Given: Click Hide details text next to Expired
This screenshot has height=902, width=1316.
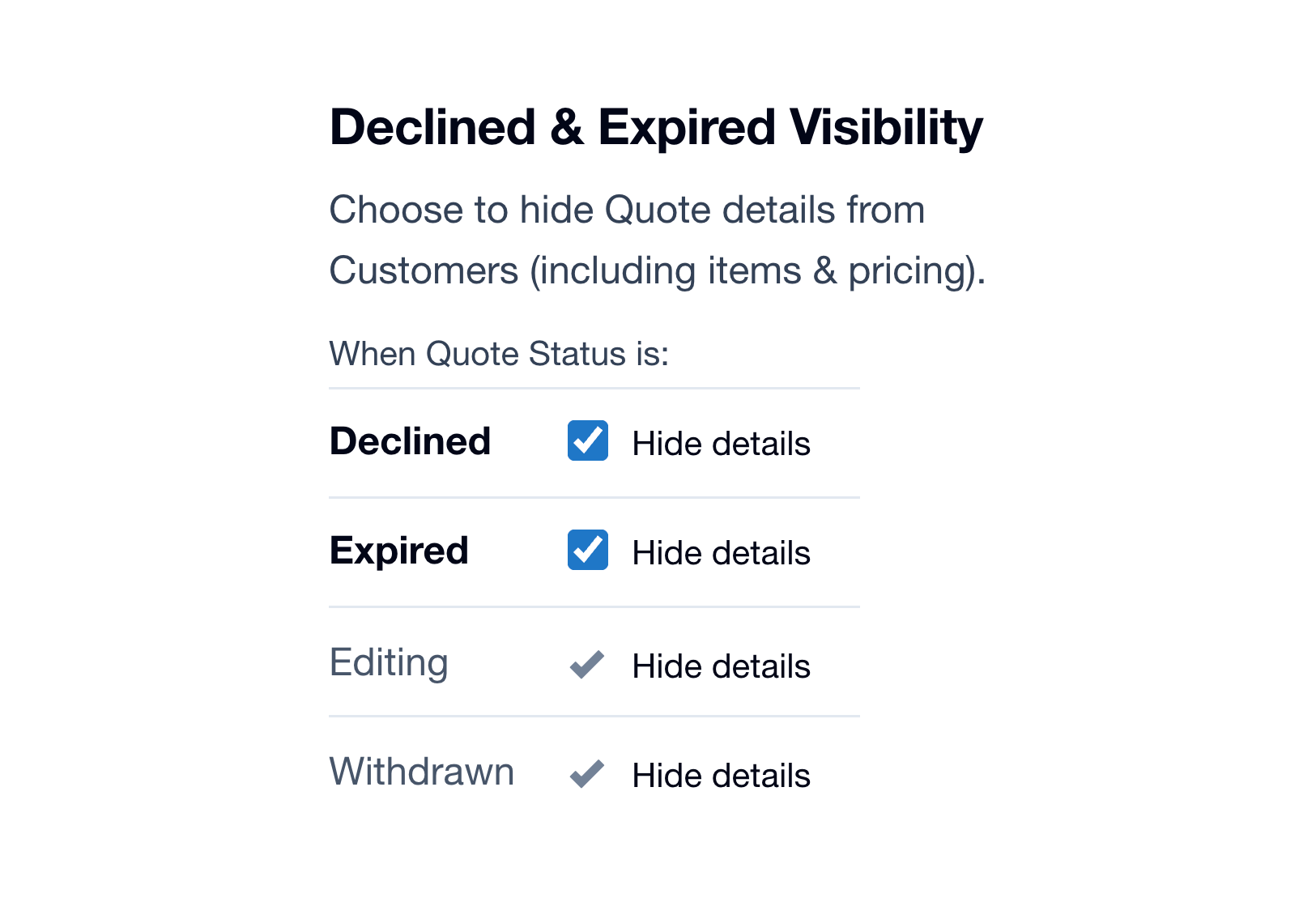Looking at the screenshot, I should point(721,553).
